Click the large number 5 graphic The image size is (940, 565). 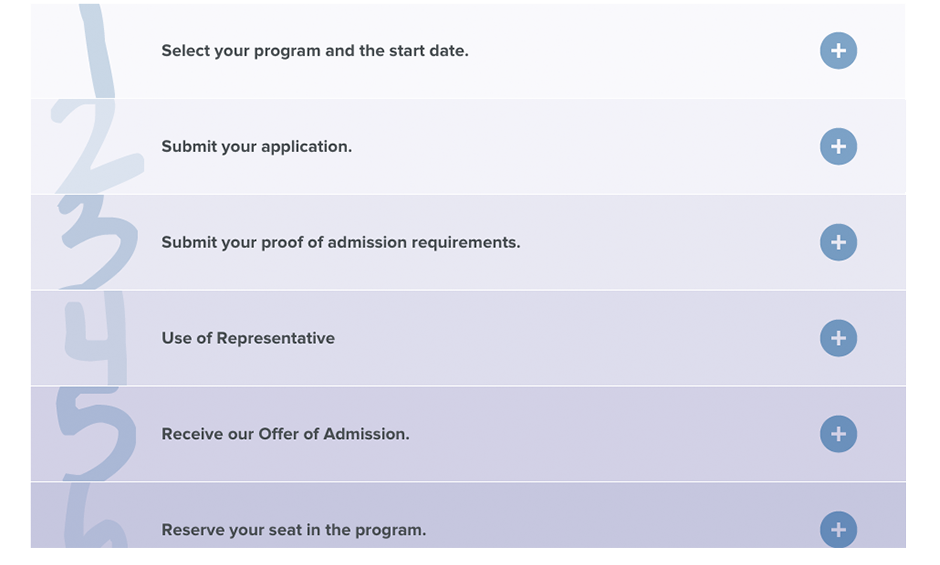[x=96, y=434]
